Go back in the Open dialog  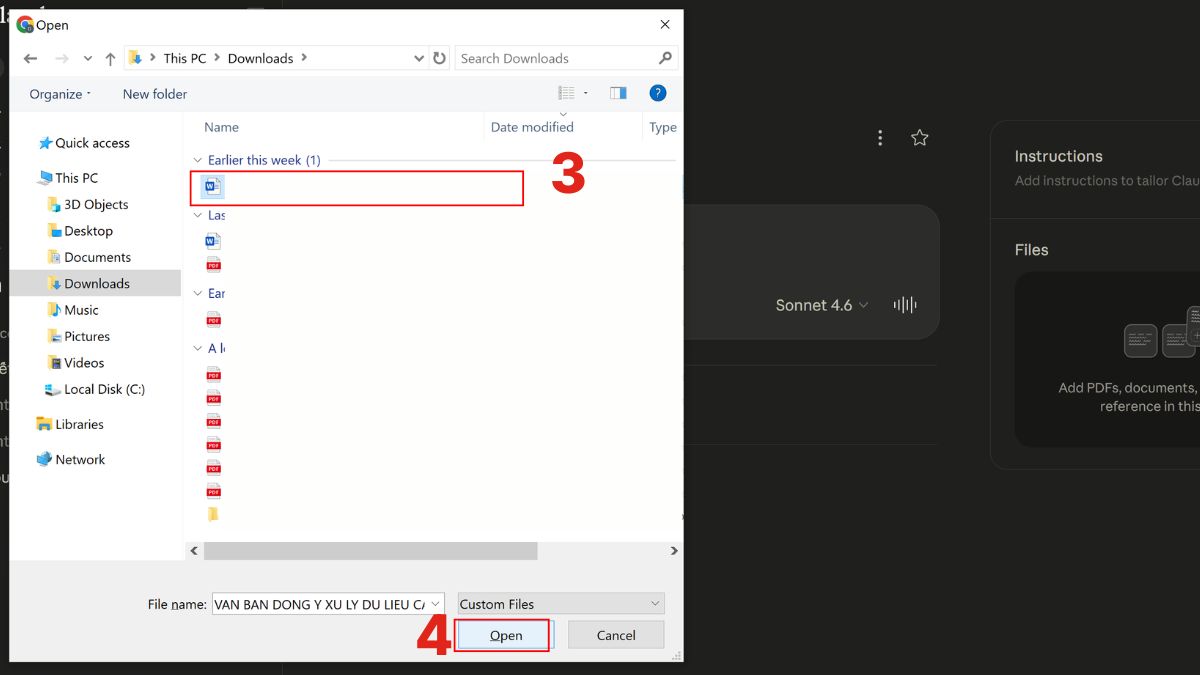click(30, 59)
